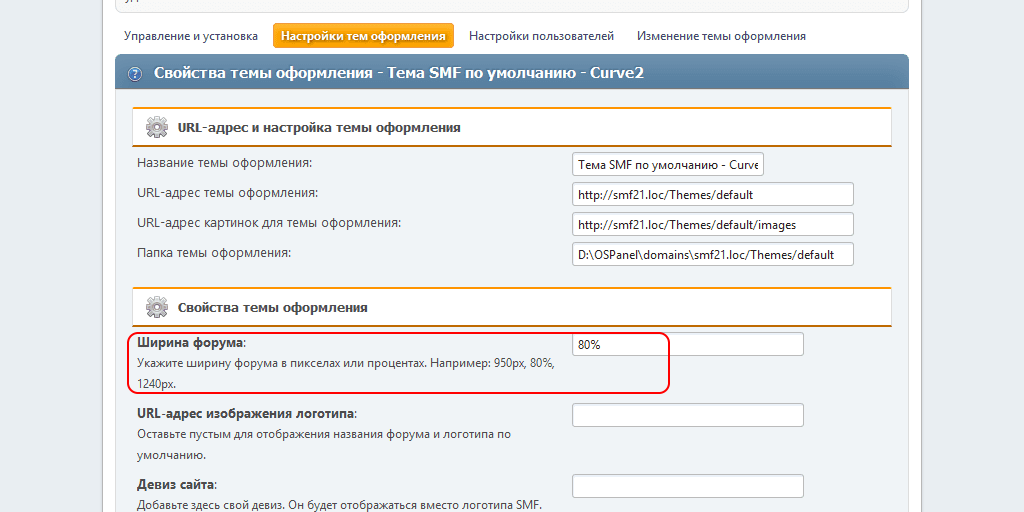
Task: Go to Изменение темы оформления tab
Action: pyautogui.click(x=721, y=36)
